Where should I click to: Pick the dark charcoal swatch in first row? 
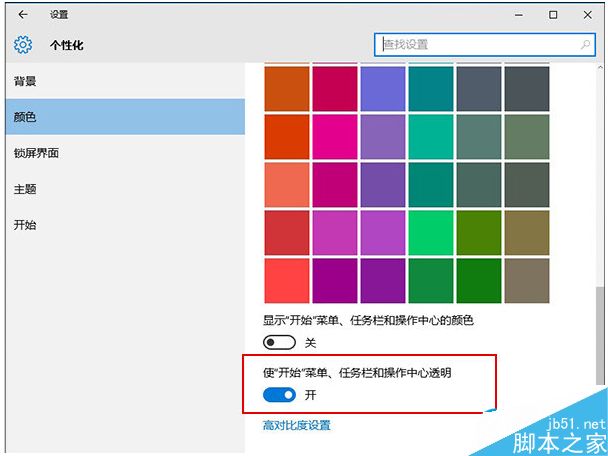click(x=527, y=89)
